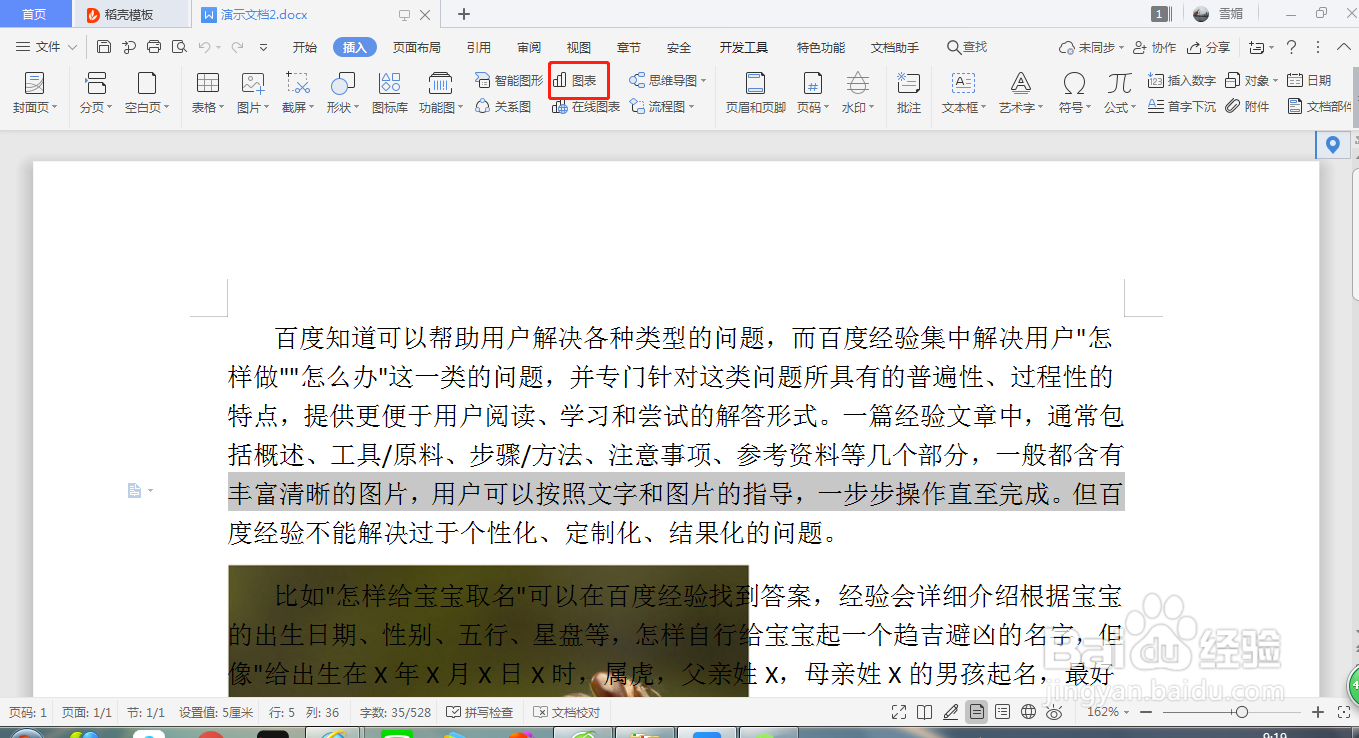
Task: Toggle 文档校对 document proofing in status bar
Action: (x=567, y=712)
